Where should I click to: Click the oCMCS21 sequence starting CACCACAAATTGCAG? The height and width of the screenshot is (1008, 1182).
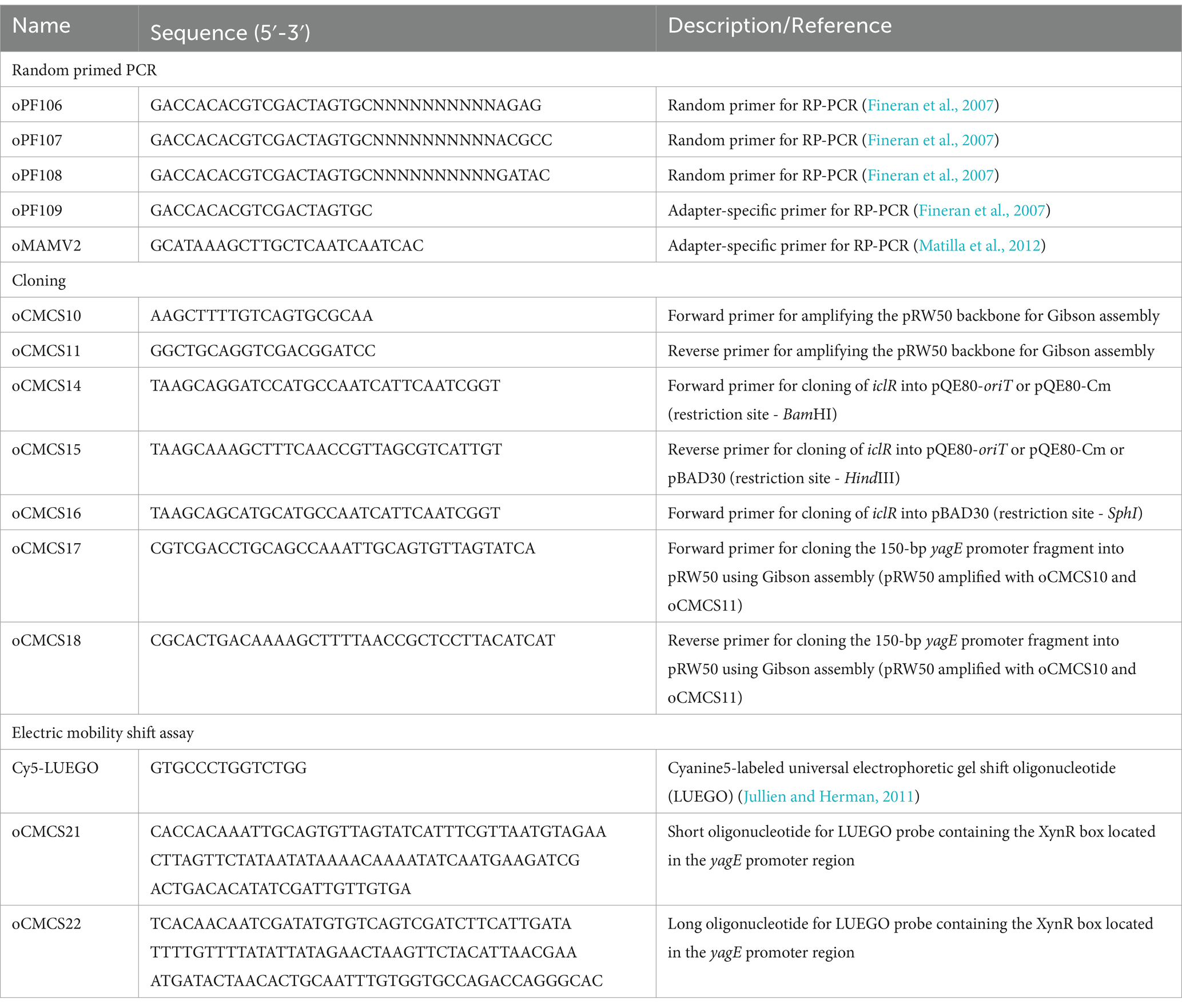pyautogui.click(x=378, y=860)
